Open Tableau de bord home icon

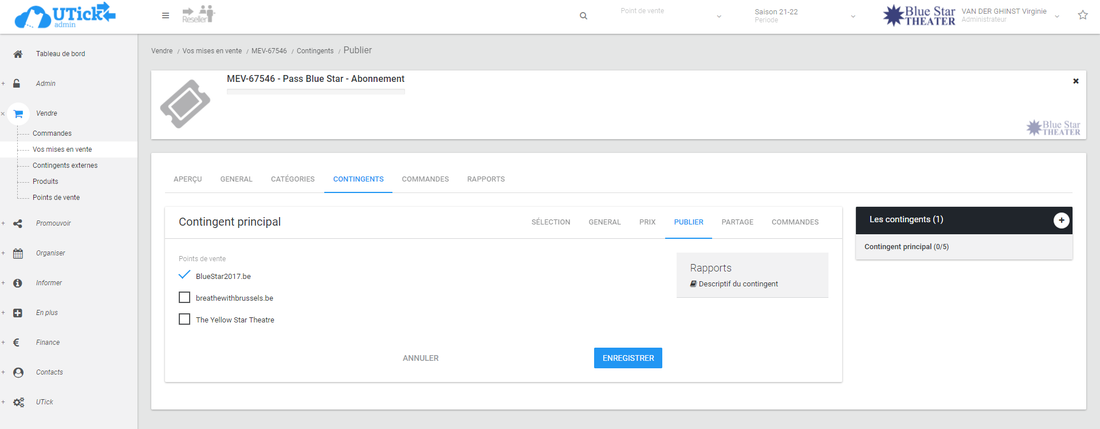tap(18, 54)
